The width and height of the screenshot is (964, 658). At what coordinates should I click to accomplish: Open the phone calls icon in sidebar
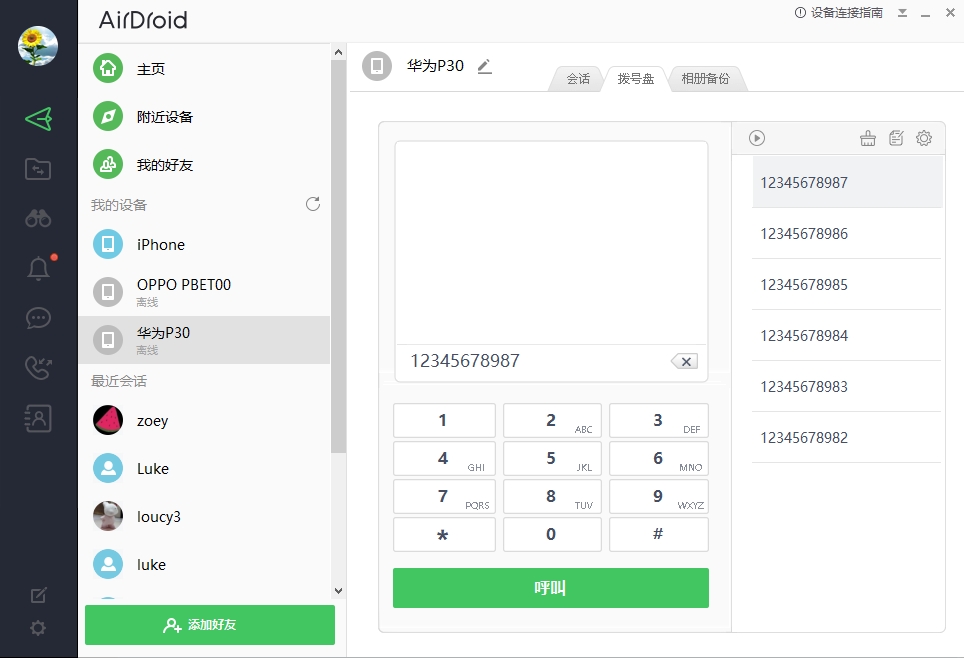(38, 368)
